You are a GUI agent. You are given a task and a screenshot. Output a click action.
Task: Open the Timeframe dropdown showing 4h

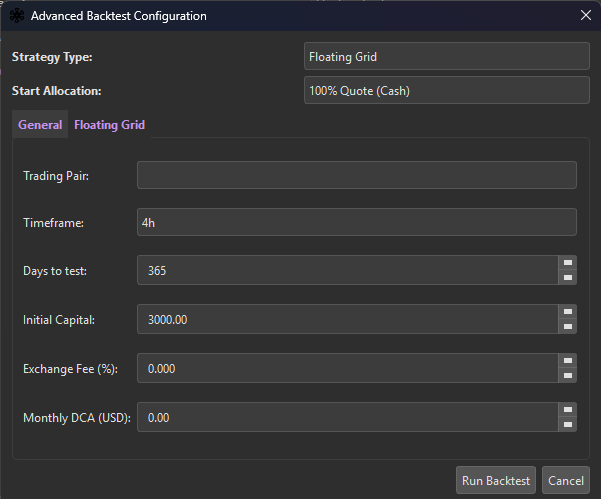click(x=357, y=222)
